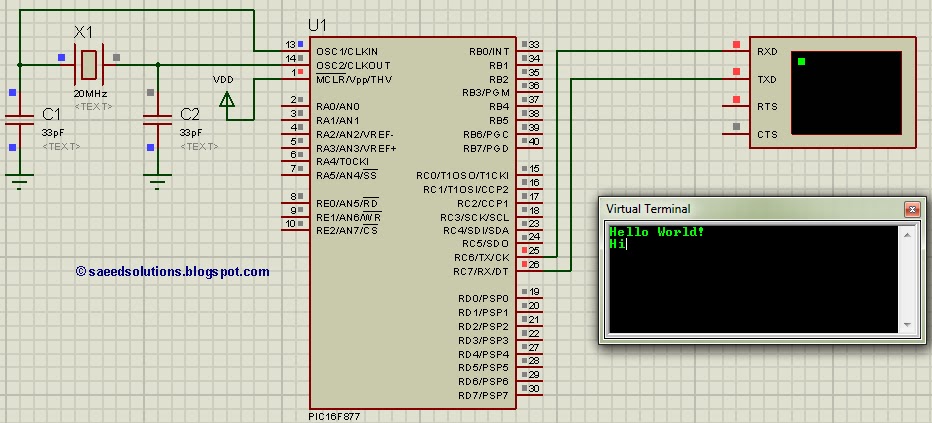Click inside the Virtual Terminal text area
Image resolution: width=932 pixels, height=423 pixels.
pyautogui.click(x=753, y=279)
